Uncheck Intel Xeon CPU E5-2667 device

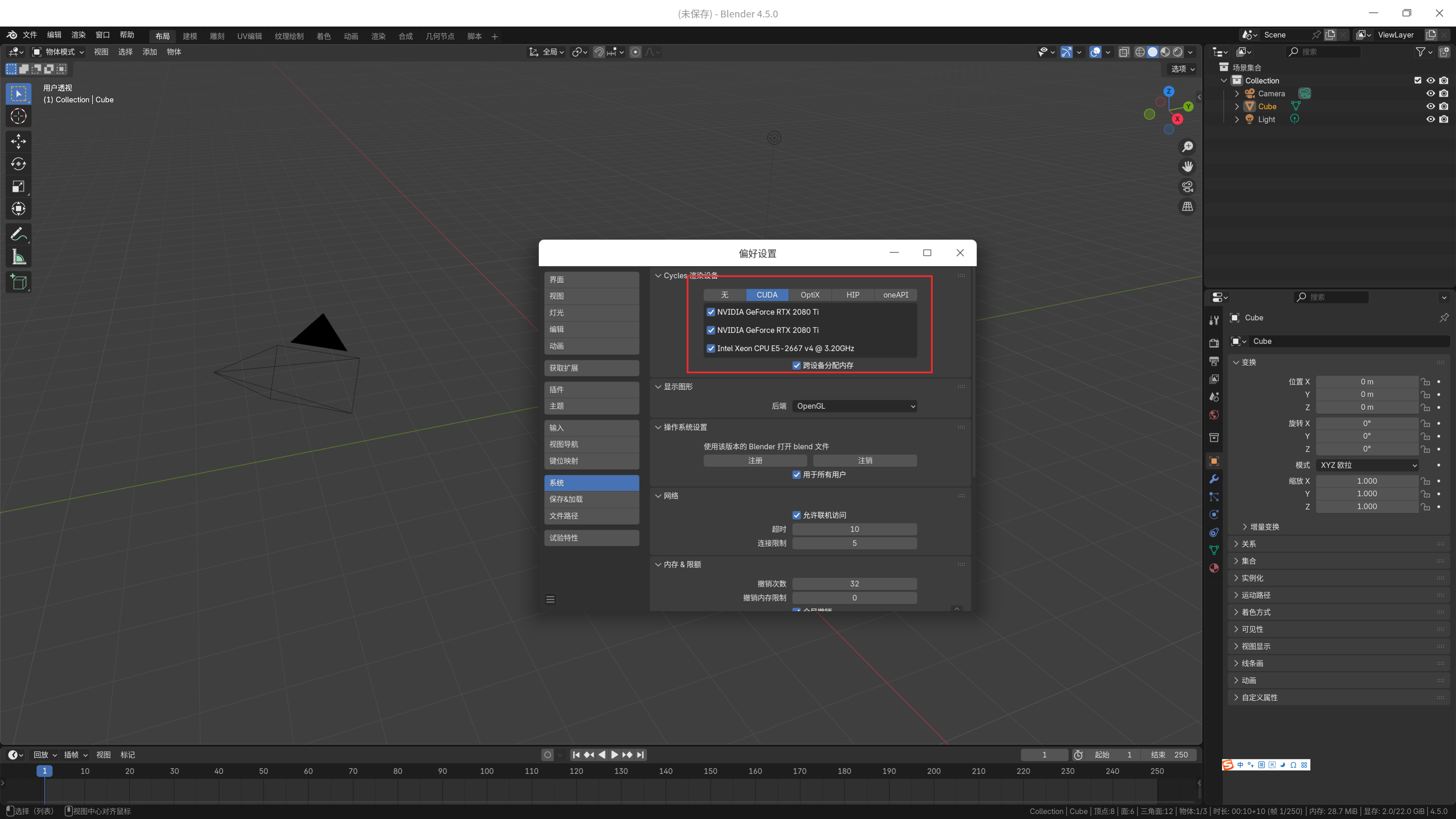pyautogui.click(x=711, y=348)
